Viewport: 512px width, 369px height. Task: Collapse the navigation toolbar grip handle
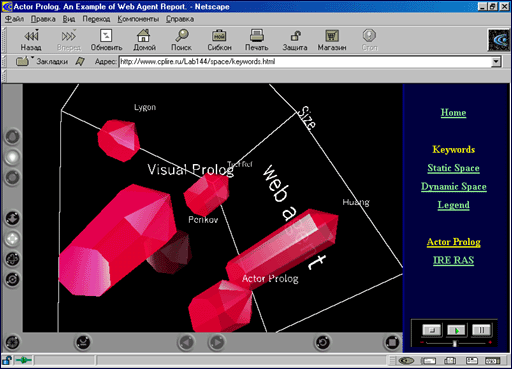click(4, 40)
